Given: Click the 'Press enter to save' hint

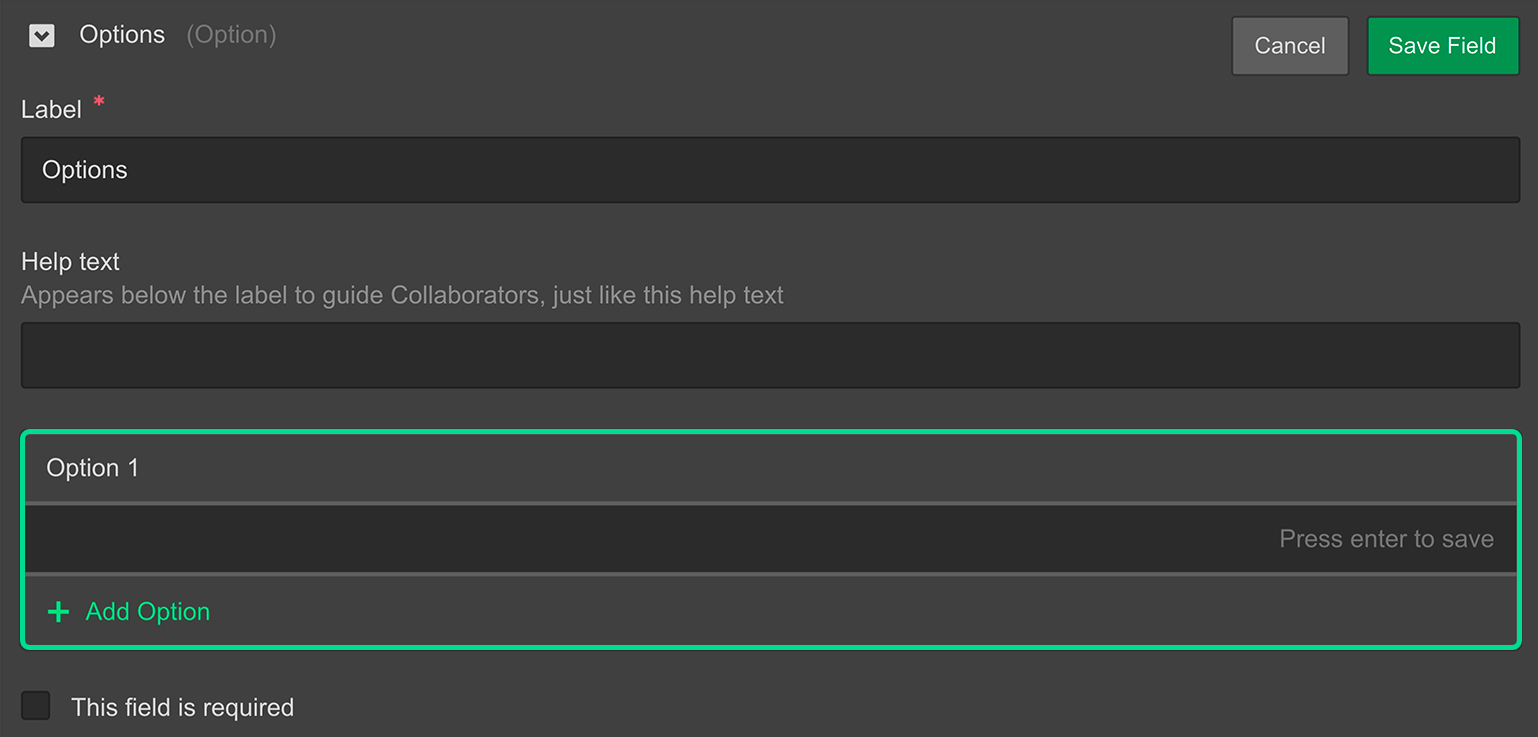Looking at the screenshot, I should point(1386,539).
